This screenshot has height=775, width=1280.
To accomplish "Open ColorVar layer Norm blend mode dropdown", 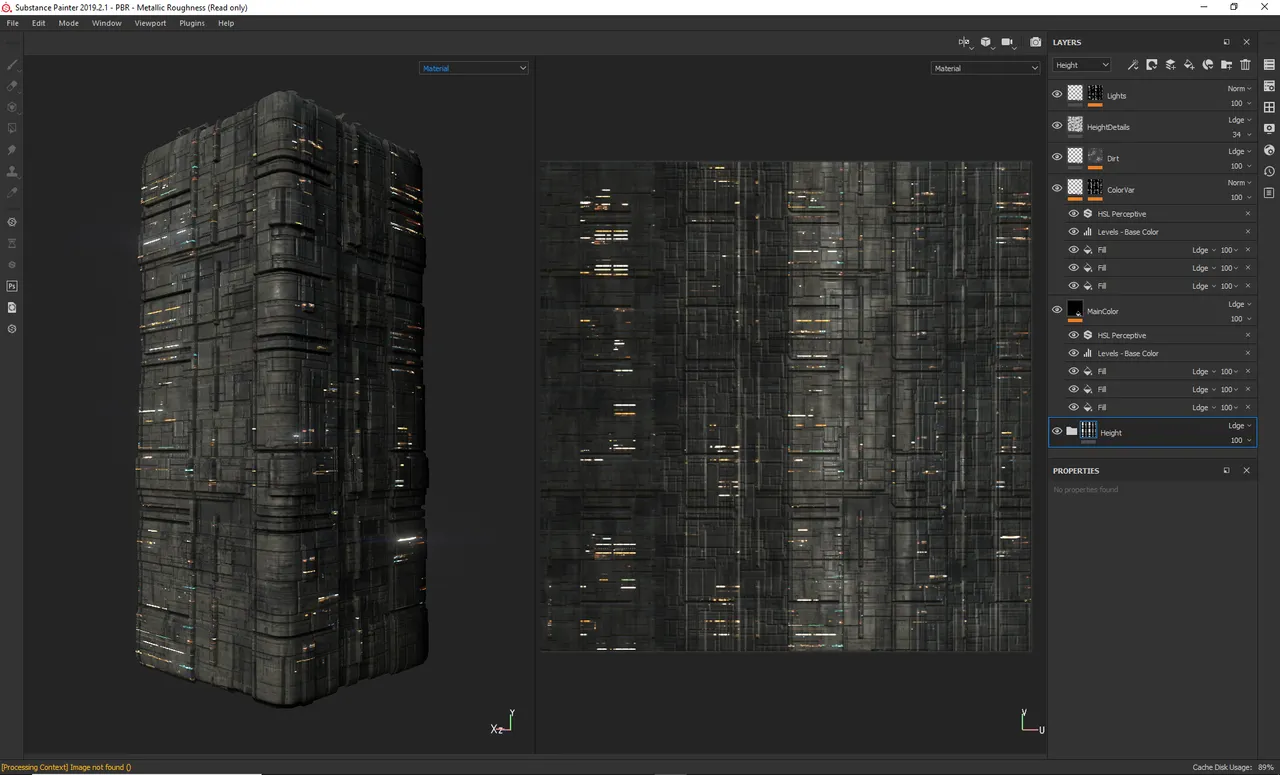I will [x=1239, y=182].
